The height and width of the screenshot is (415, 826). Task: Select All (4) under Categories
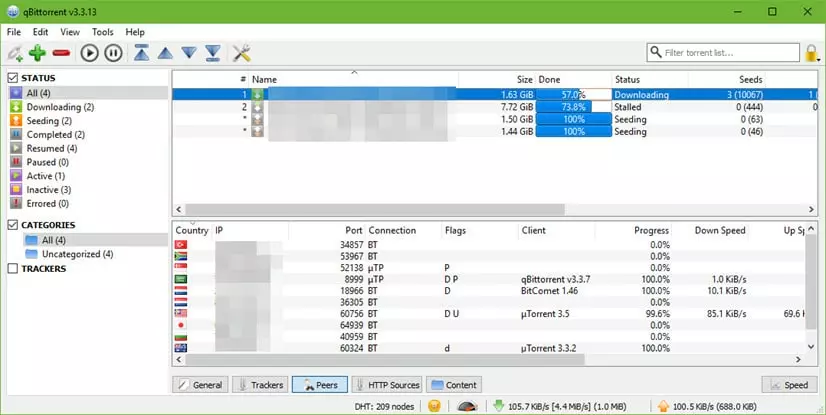(x=95, y=240)
